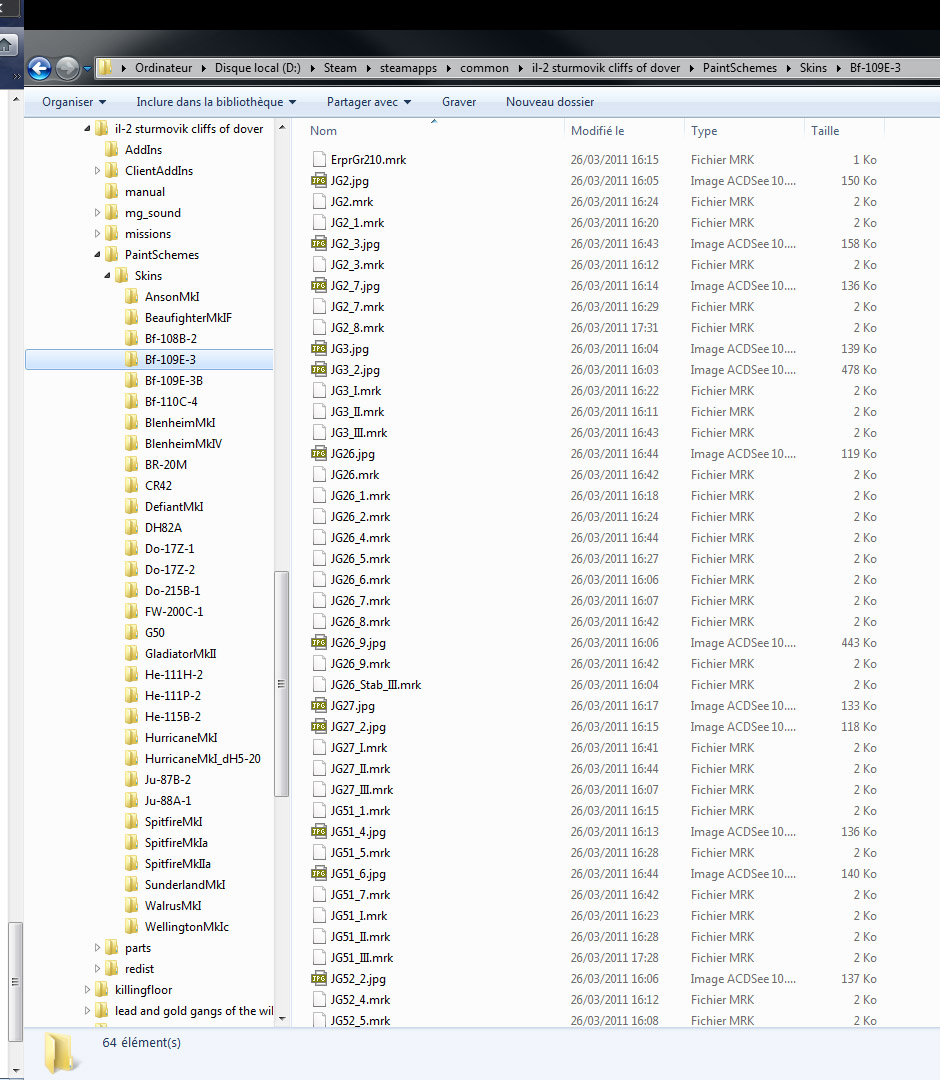Click the SpitfireMkI folder icon in tree
The width and height of the screenshot is (940, 1080).
coord(132,822)
